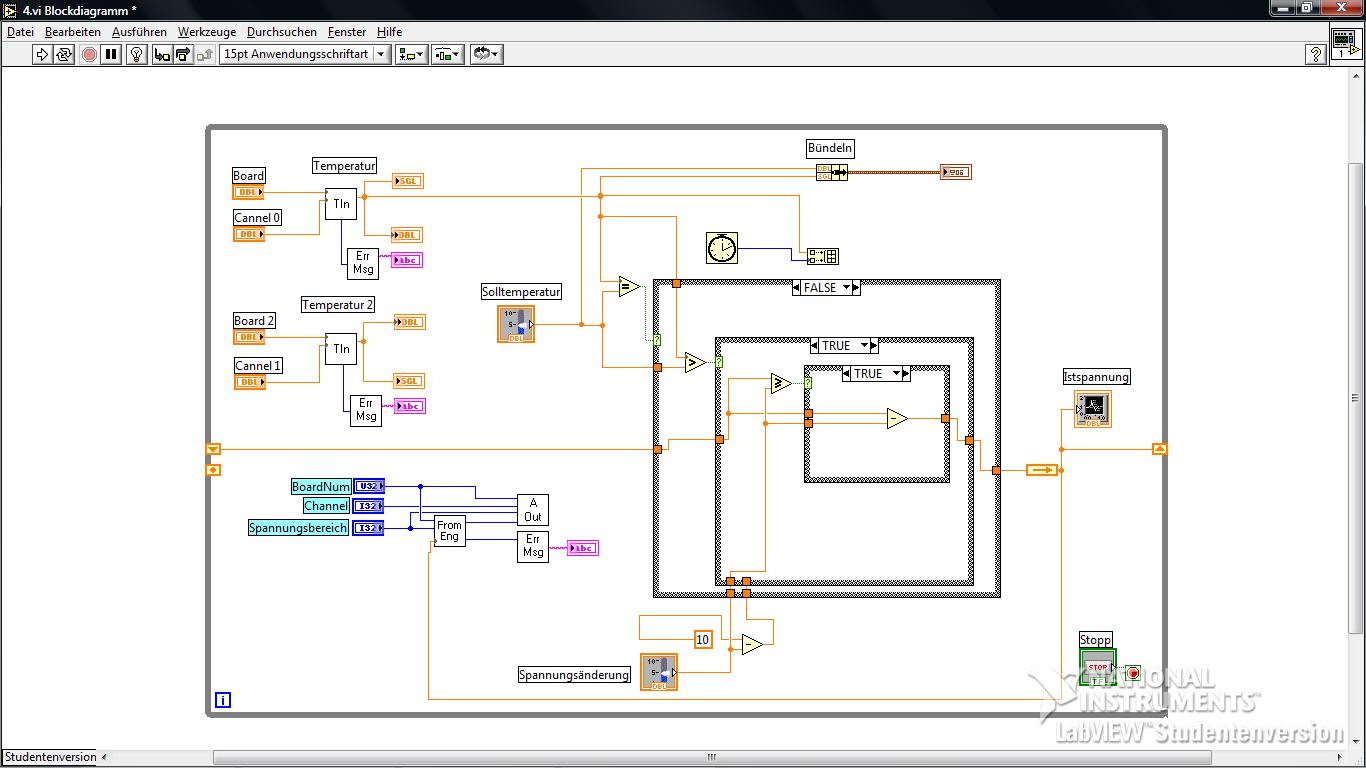Toggle the Highlight Execution lightbulb
Image resolution: width=1366 pixels, height=768 pixels.
click(138, 54)
